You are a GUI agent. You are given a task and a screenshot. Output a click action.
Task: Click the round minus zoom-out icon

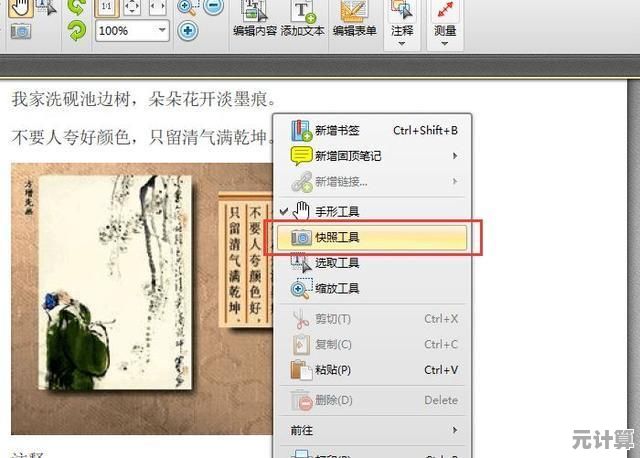pos(212,7)
